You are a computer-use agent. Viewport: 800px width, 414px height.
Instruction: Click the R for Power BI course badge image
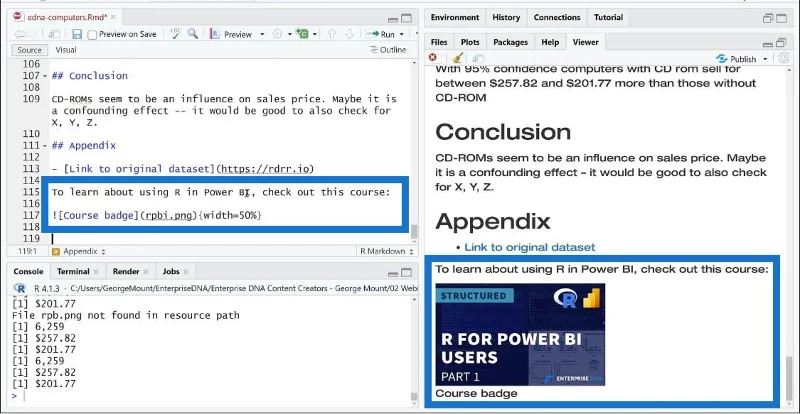pos(520,334)
